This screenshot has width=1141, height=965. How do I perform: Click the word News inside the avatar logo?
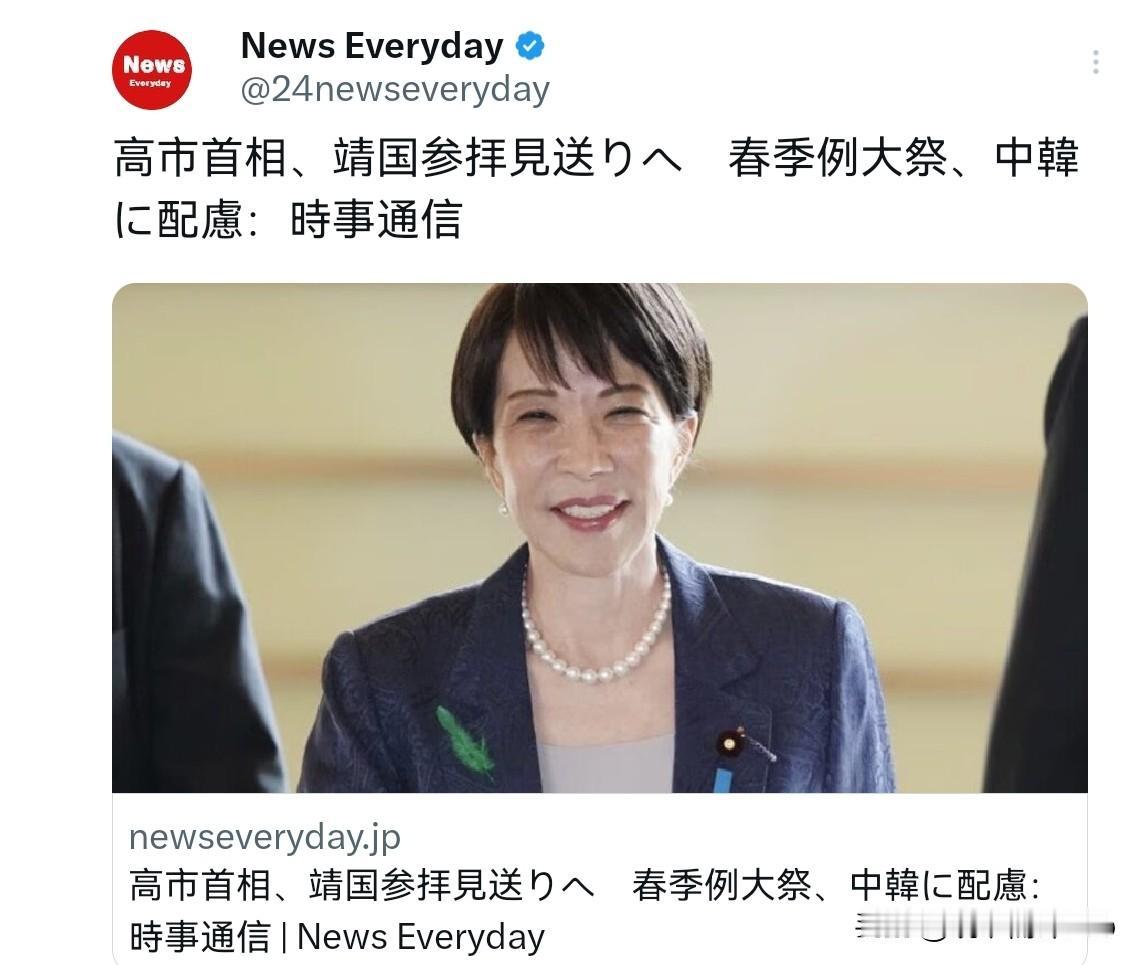154,65
